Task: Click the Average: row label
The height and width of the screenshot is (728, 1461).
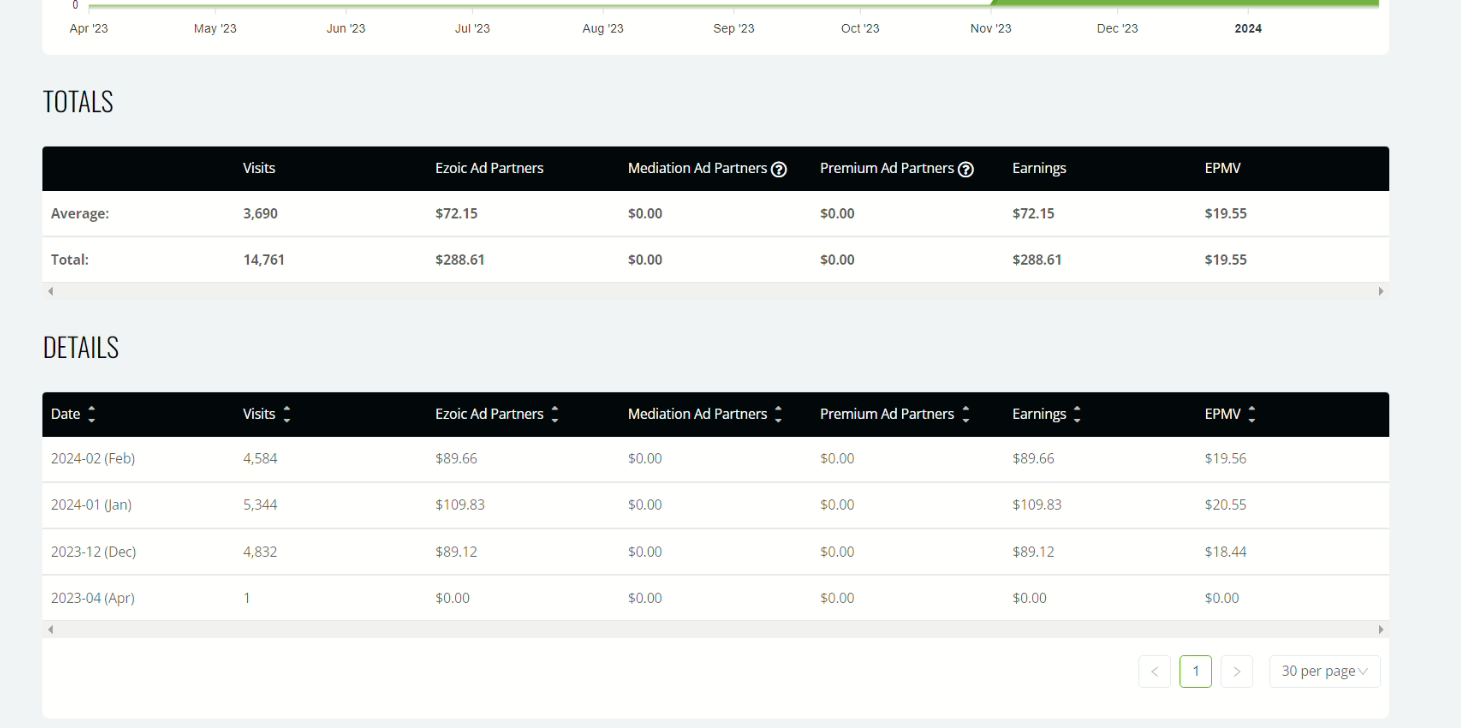Action: point(80,214)
